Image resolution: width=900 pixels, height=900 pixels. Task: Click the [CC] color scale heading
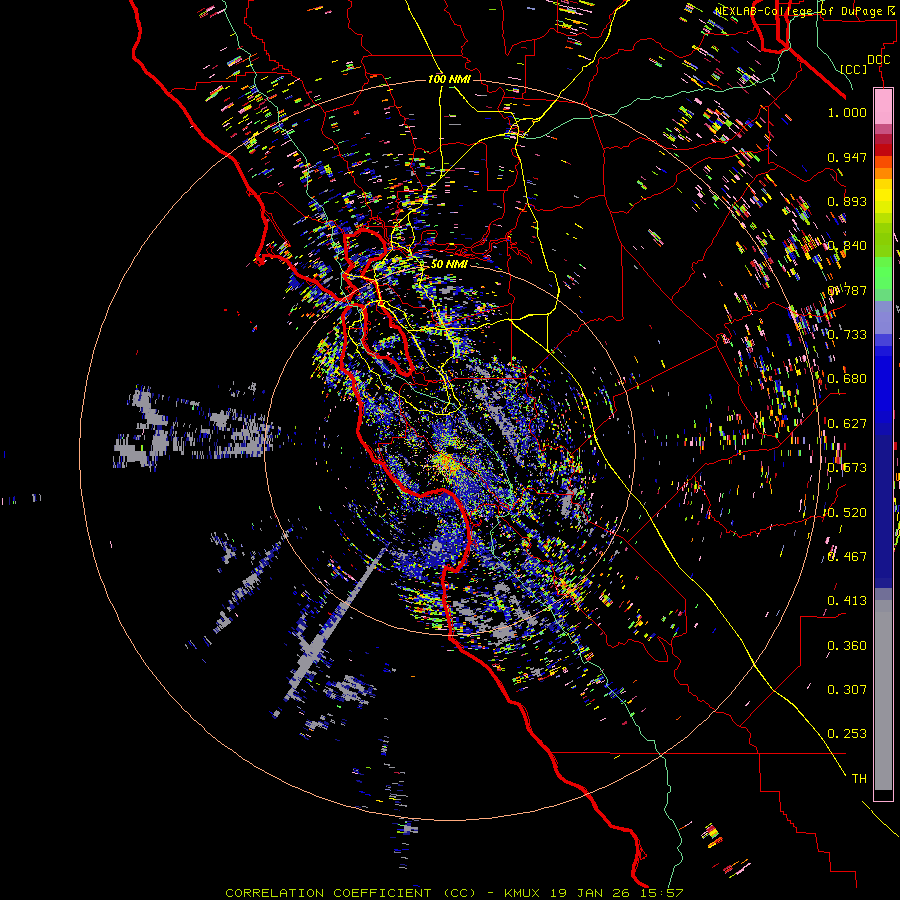tap(854, 69)
